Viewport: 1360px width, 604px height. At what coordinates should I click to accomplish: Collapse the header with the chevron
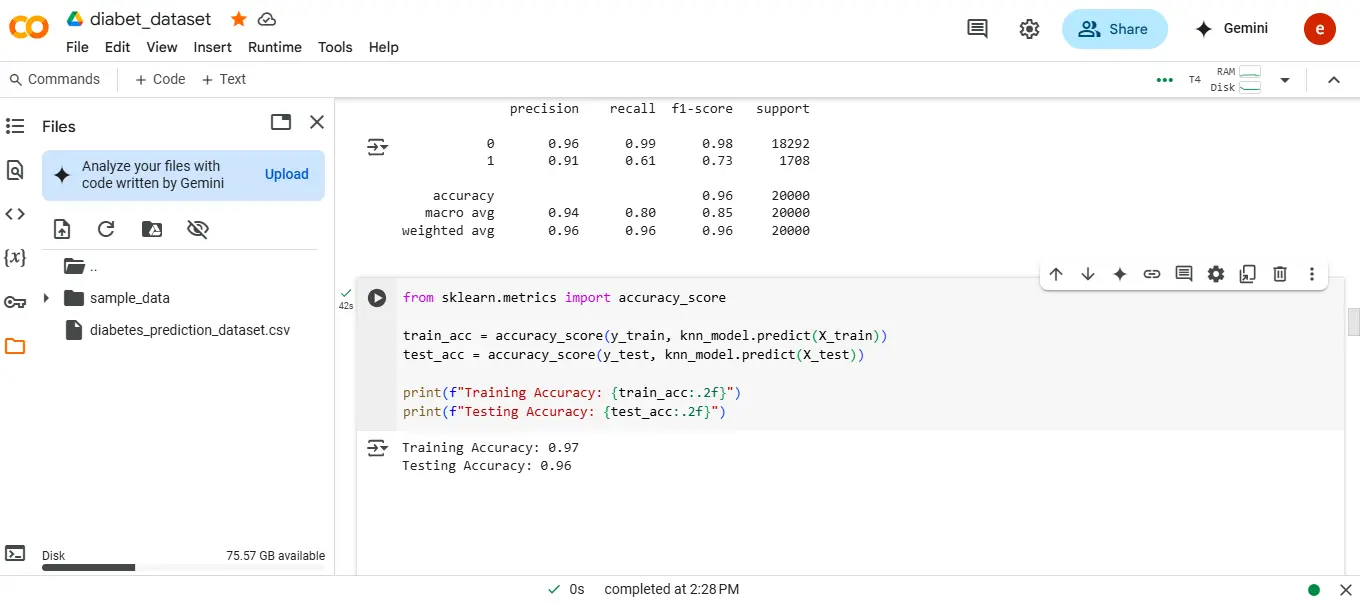[1333, 80]
